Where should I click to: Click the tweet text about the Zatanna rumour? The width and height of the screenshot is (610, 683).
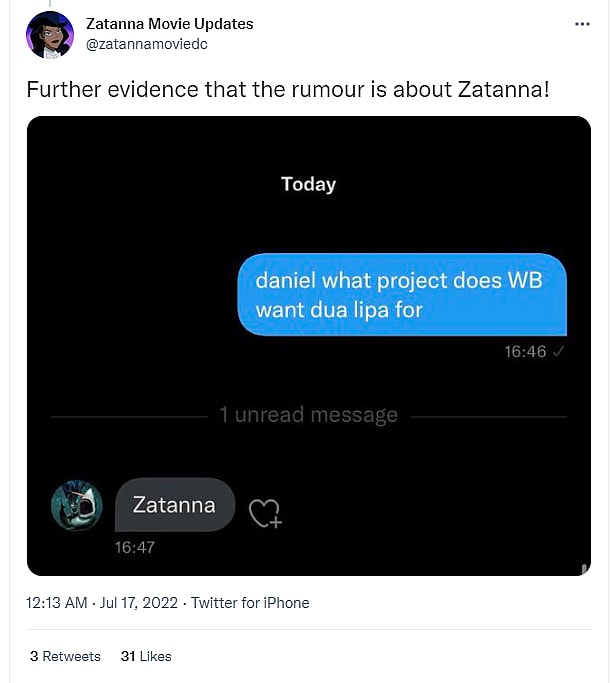(x=287, y=89)
